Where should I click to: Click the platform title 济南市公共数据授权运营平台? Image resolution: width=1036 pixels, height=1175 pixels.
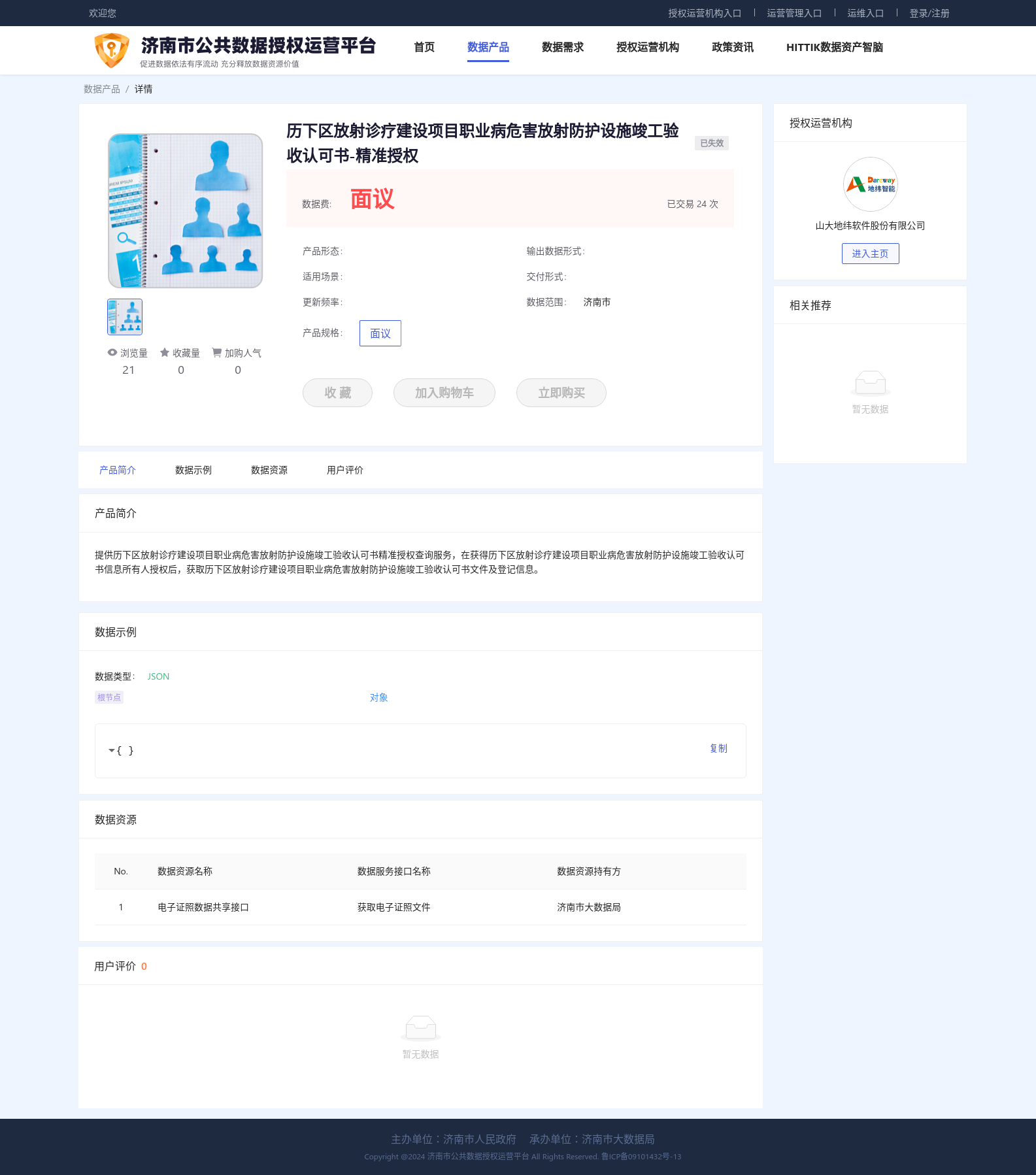click(x=259, y=45)
